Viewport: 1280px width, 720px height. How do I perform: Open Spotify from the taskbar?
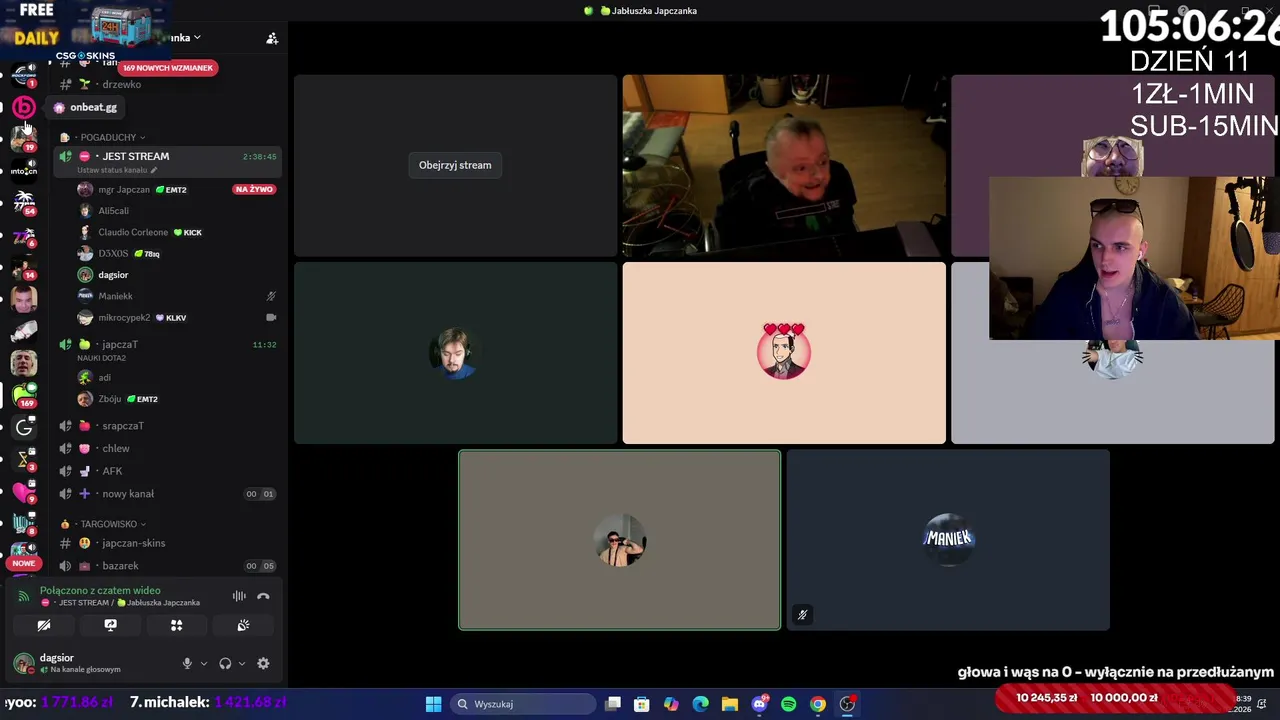(x=789, y=704)
